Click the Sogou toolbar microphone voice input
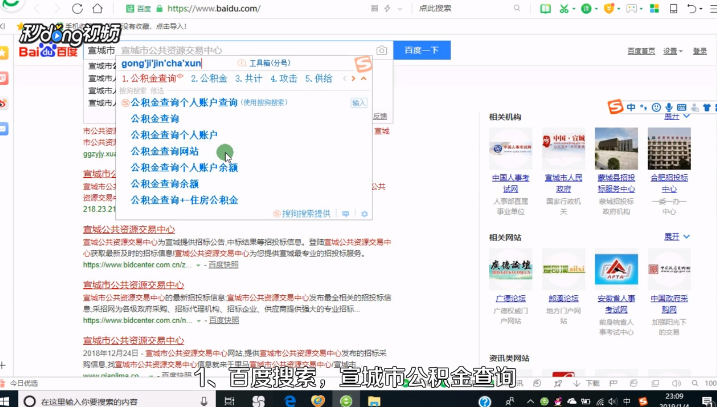Screen dimensions: 717x407 click(669, 107)
